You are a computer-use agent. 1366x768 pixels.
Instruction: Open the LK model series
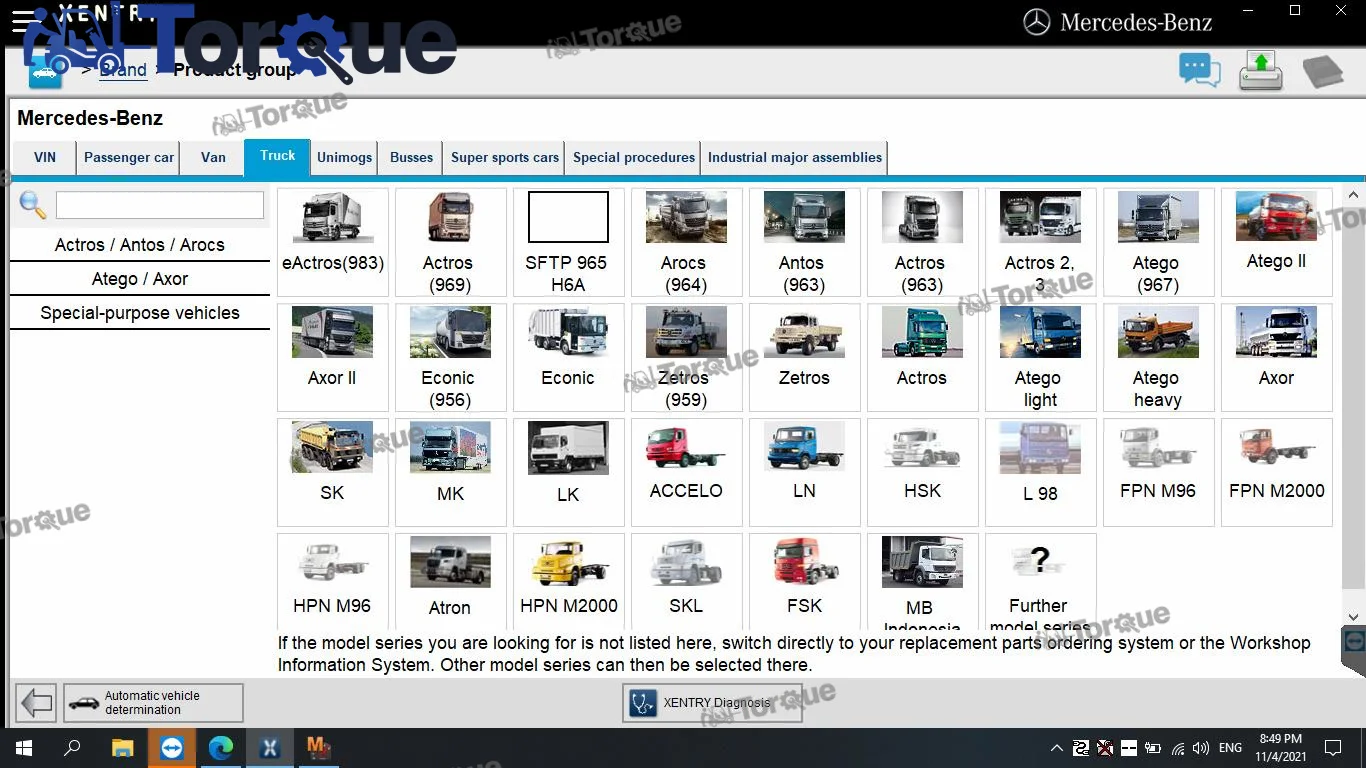coord(569,472)
